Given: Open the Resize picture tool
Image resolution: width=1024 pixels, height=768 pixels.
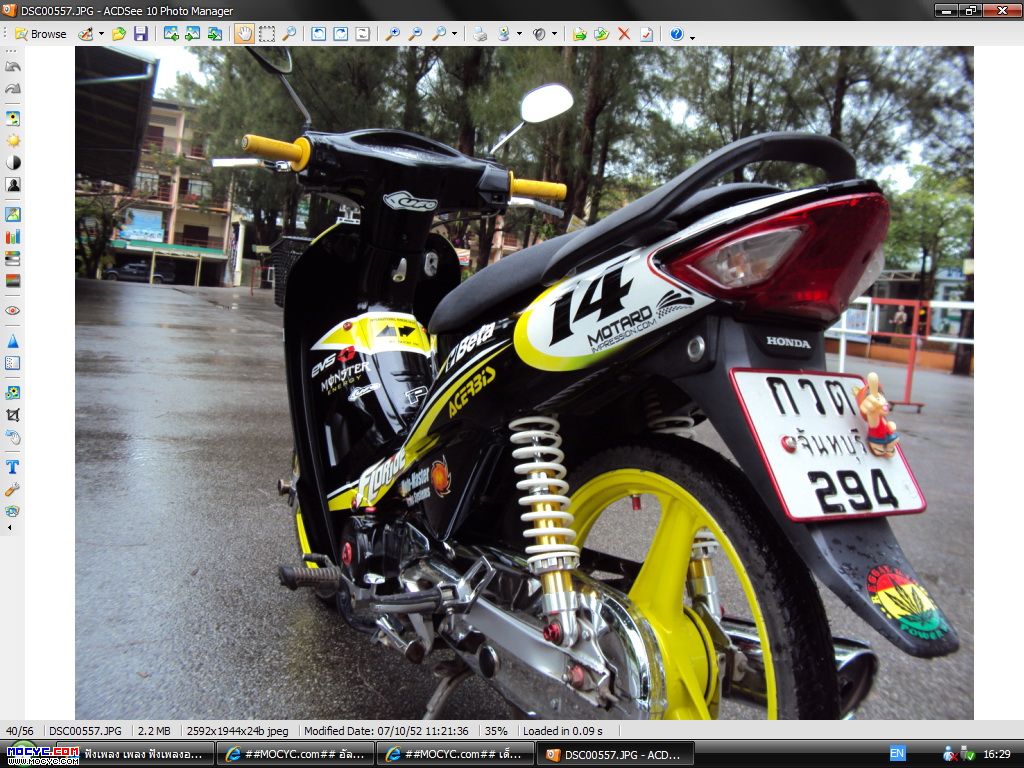Looking at the screenshot, I should (12, 392).
